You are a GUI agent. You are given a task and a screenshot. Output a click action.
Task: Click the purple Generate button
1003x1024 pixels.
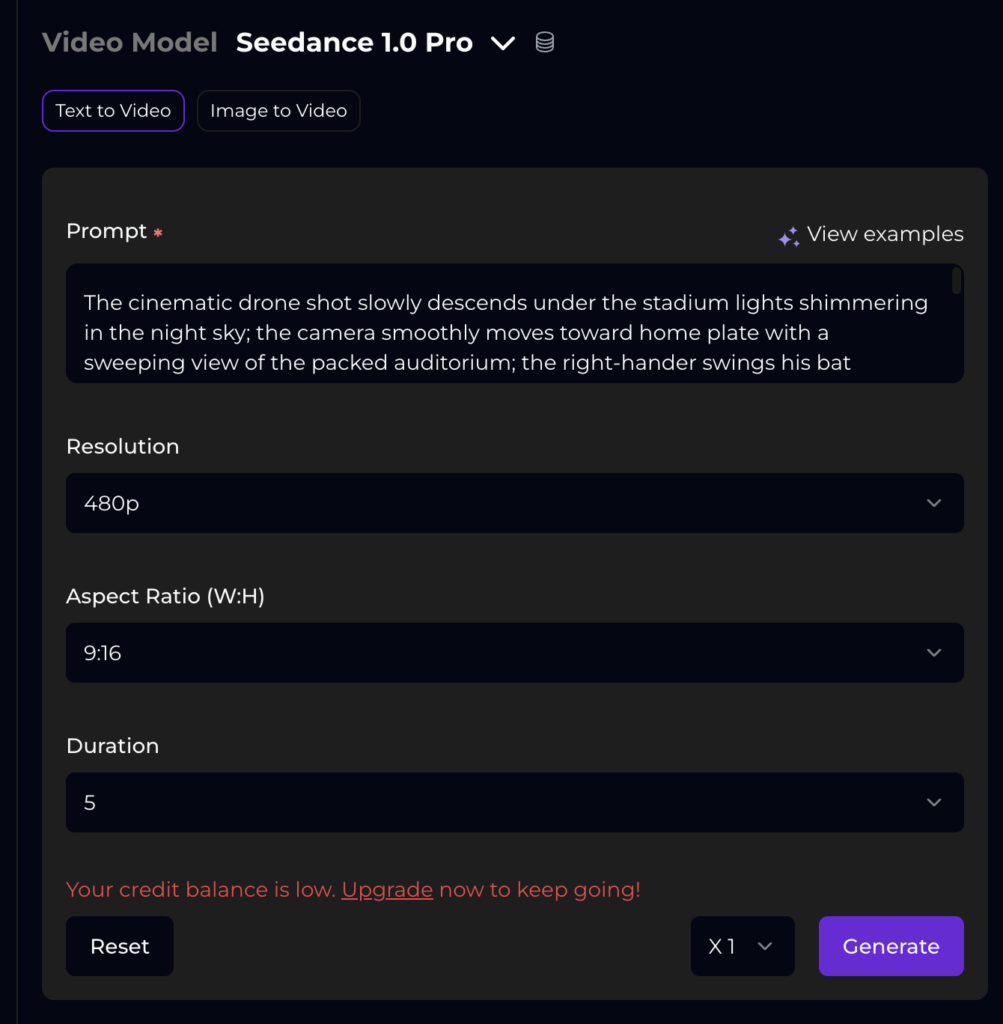pos(891,946)
